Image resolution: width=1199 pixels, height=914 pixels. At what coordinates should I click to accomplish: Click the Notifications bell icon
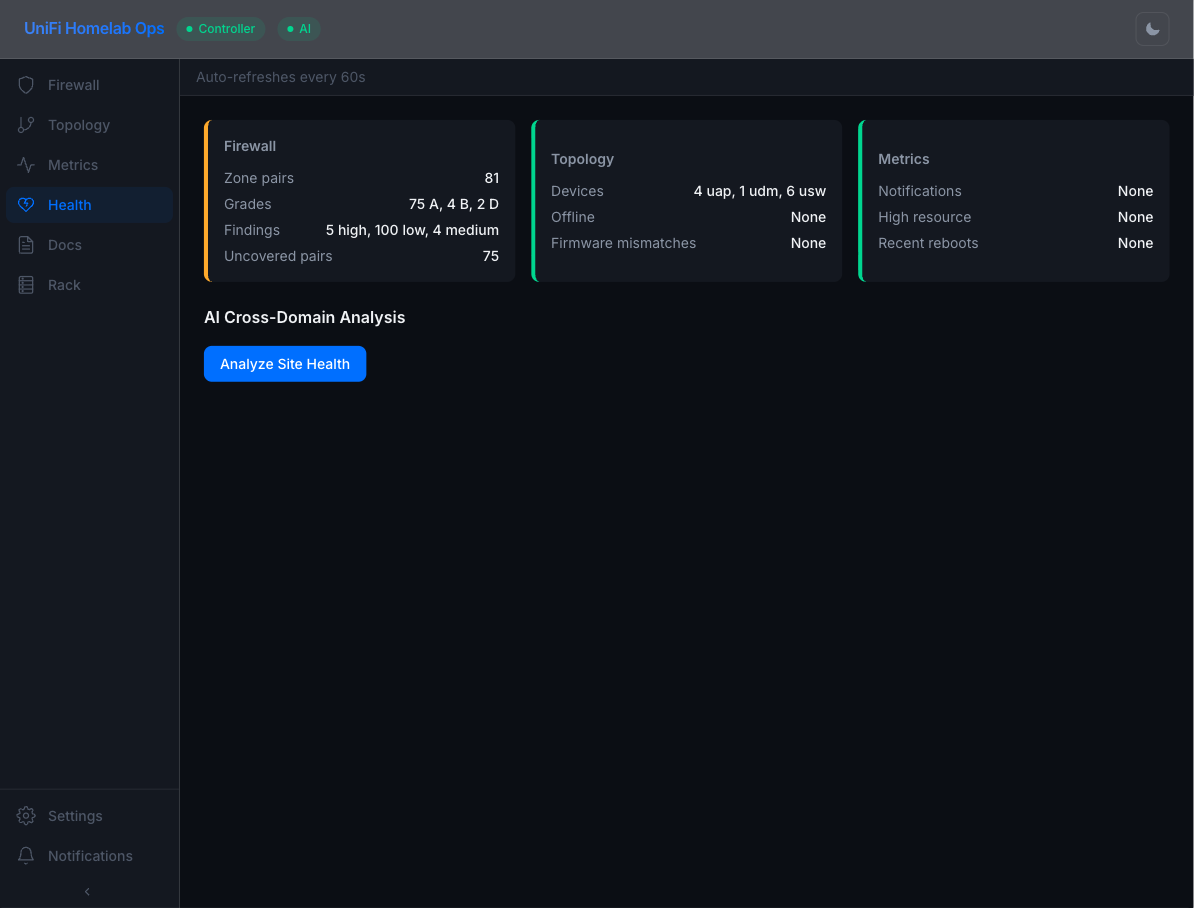[x=26, y=856]
